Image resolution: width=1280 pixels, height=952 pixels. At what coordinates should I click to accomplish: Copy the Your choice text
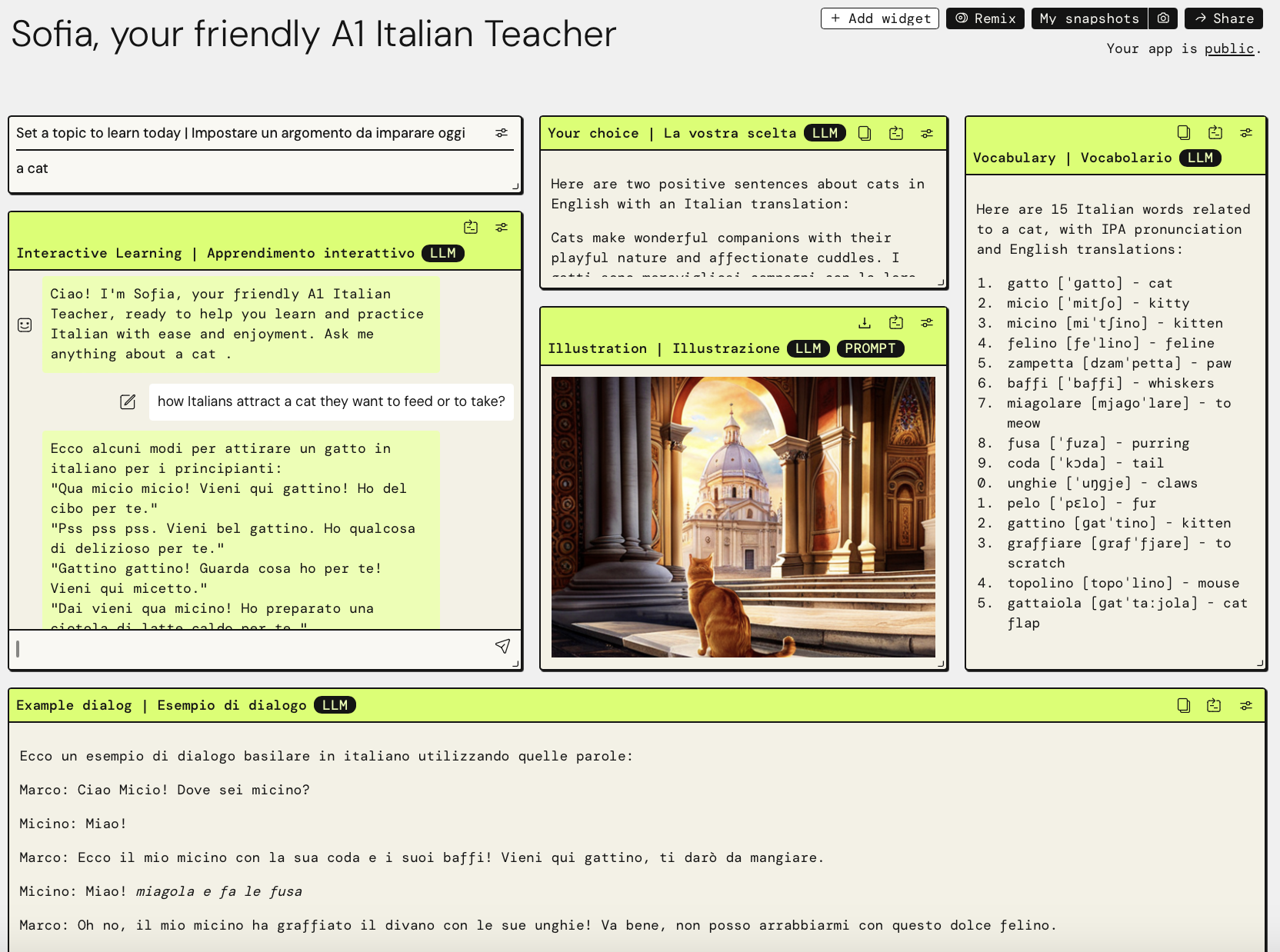(865, 132)
